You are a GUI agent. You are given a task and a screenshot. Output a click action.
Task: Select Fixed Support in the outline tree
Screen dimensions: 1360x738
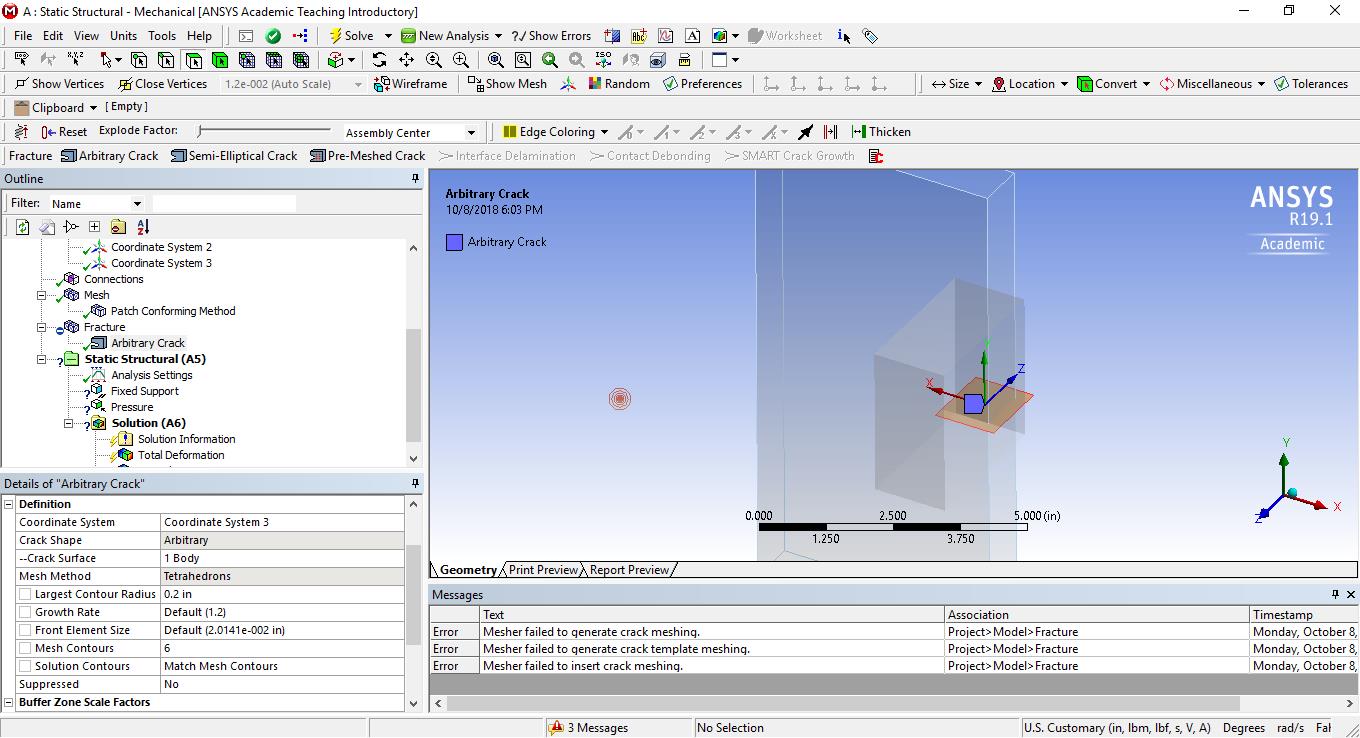144,391
